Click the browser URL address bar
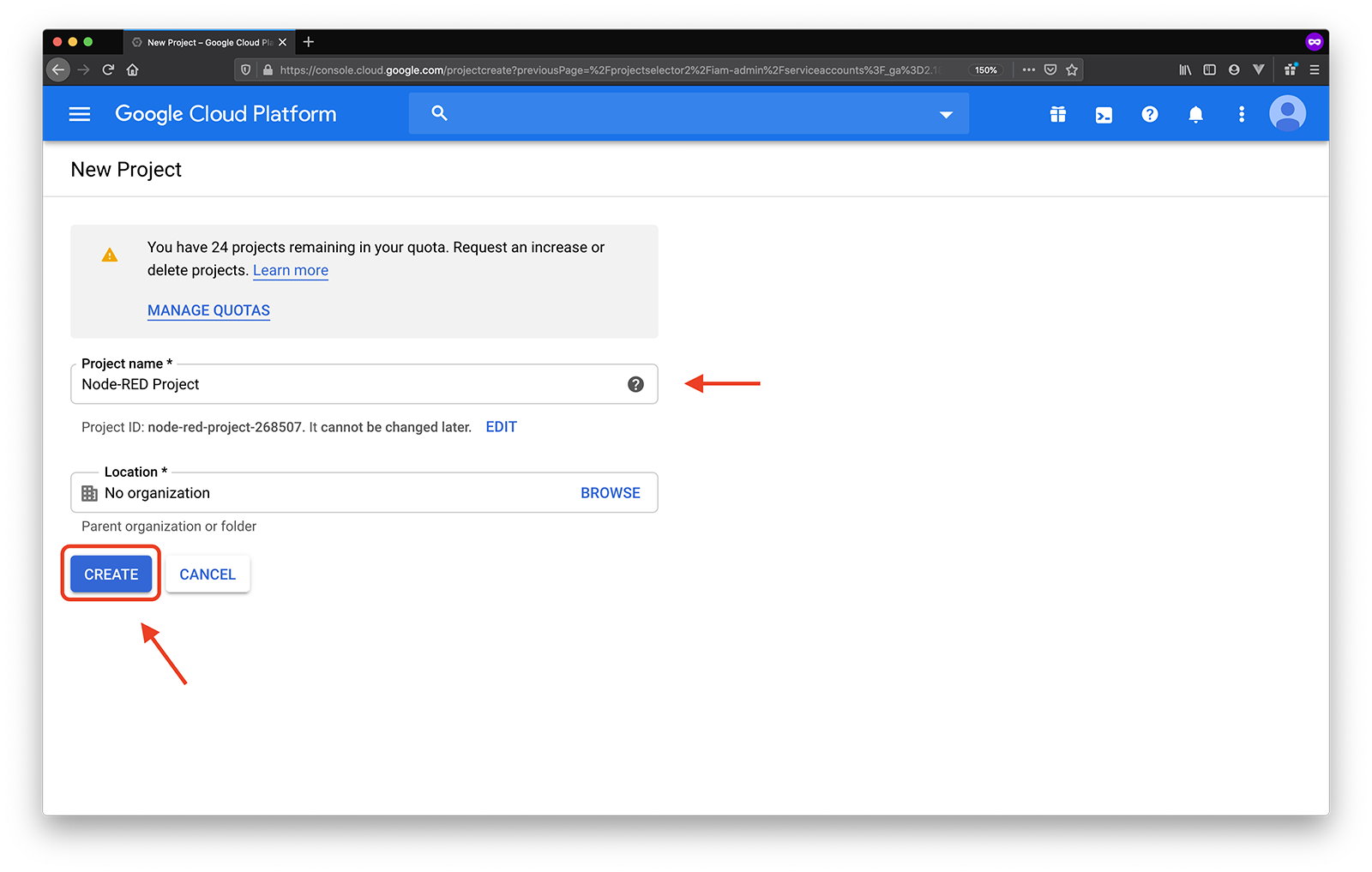Image resolution: width=1372 pixels, height=872 pixels. [x=609, y=70]
